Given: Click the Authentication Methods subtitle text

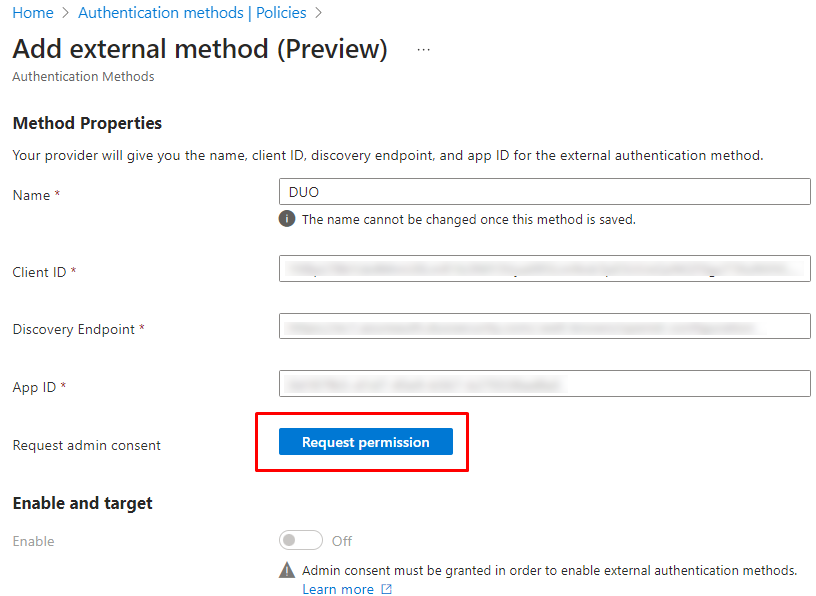Looking at the screenshot, I should 83,76.
